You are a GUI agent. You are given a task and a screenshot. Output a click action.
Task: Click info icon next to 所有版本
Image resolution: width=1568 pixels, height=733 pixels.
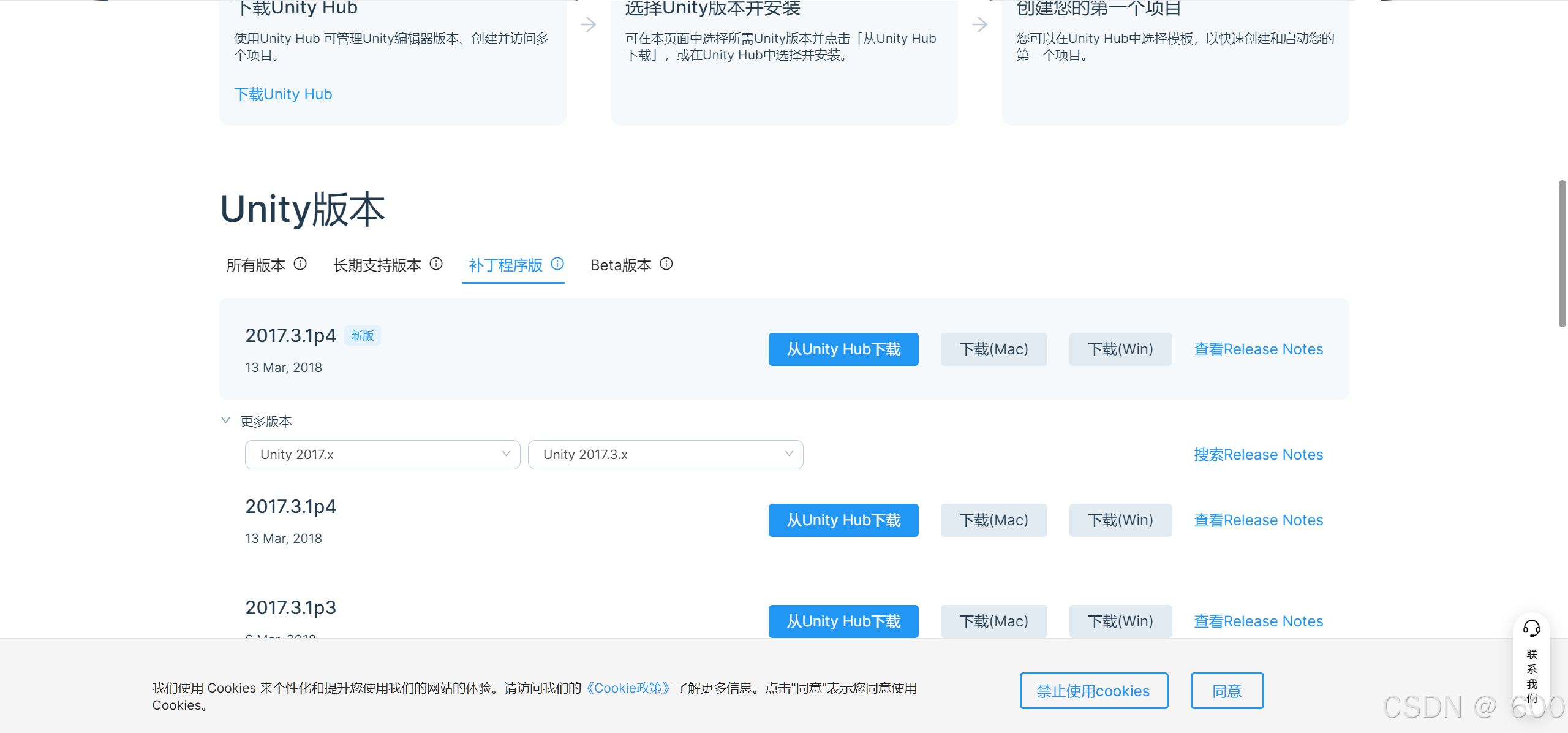(x=300, y=264)
